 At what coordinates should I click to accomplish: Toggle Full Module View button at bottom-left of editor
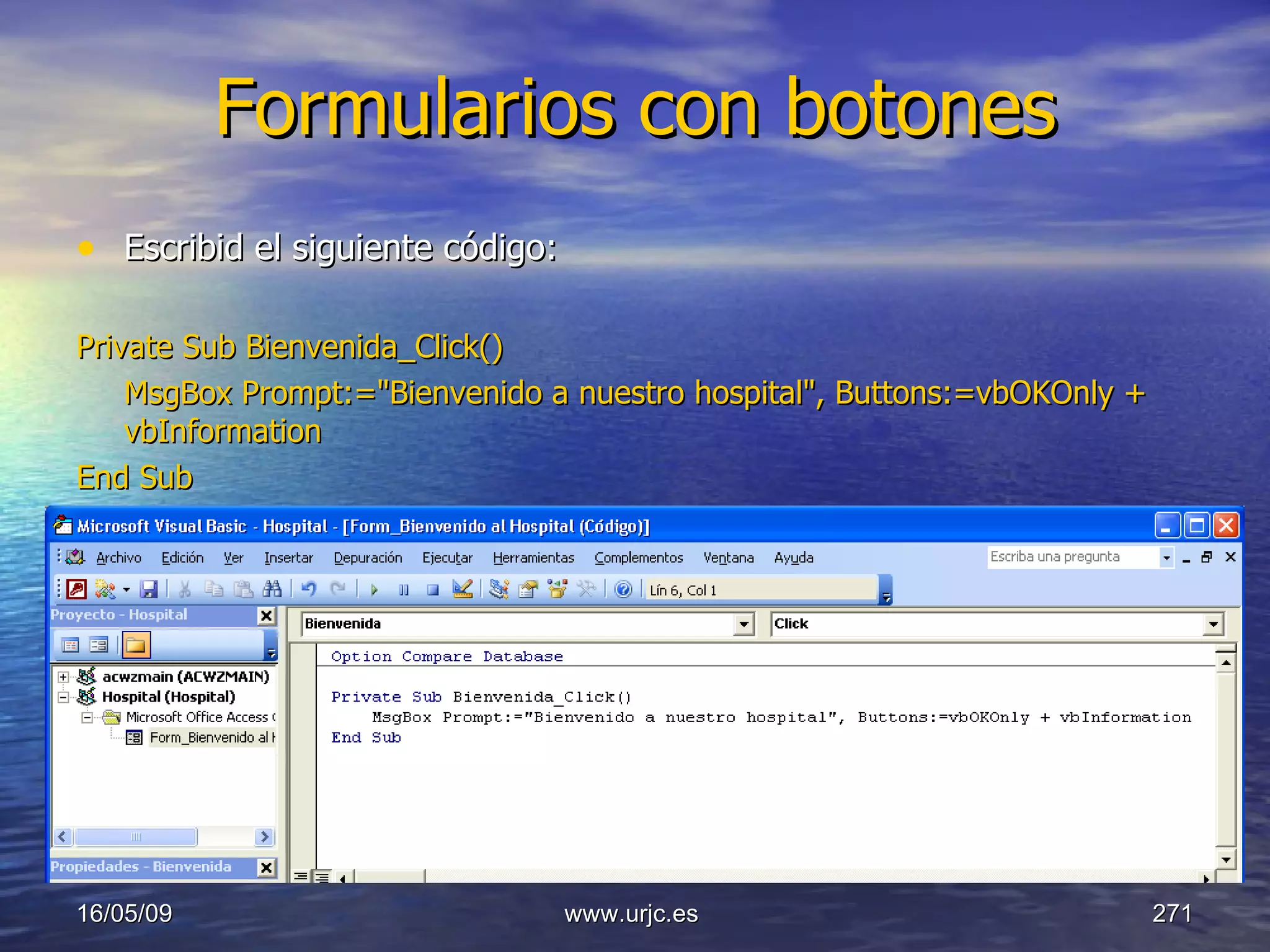(x=322, y=876)
